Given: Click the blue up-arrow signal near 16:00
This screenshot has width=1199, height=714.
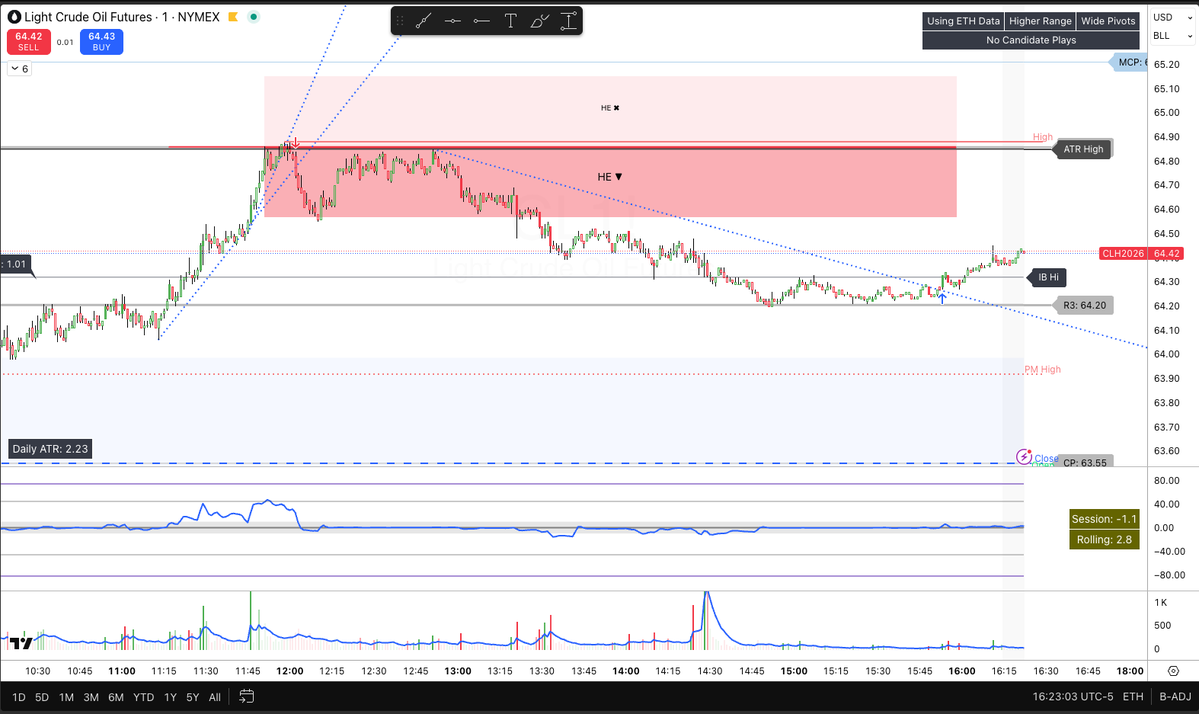Looking at the screenshot, I should click(942, 298).
